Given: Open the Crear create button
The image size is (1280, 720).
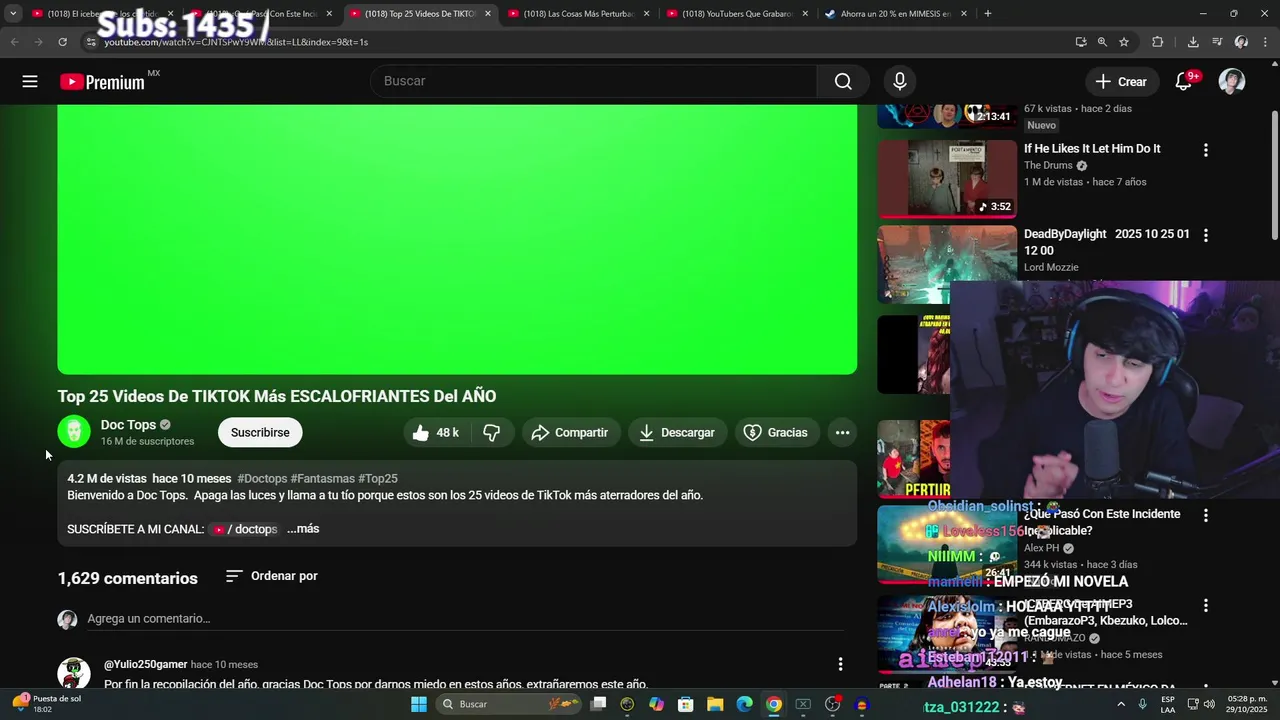Looking at the screenshot, I should click(1121, 81).
